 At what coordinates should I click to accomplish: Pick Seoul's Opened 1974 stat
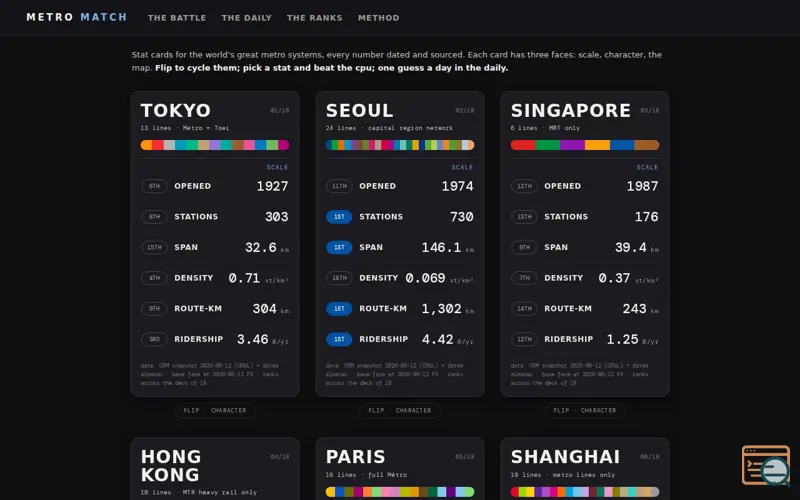click(399, 186)
